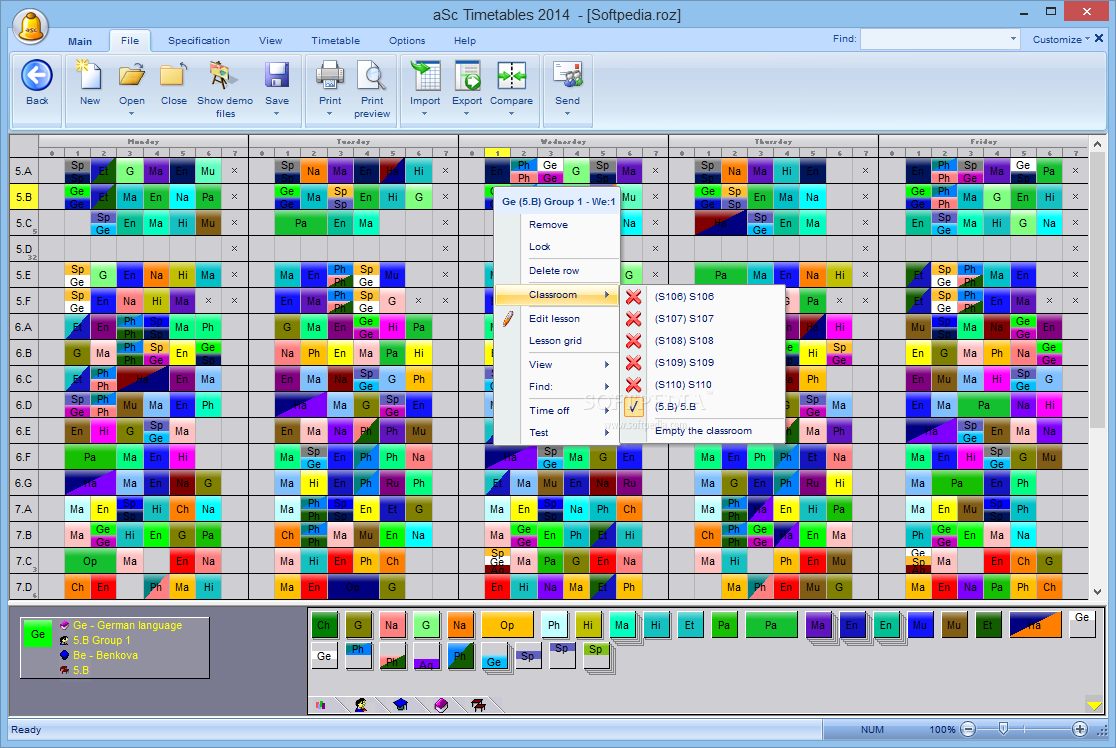The height and width of the screenshot is (748, 1116).
Task: Click the zoom in plus icon
Action: coord(1080,729)
